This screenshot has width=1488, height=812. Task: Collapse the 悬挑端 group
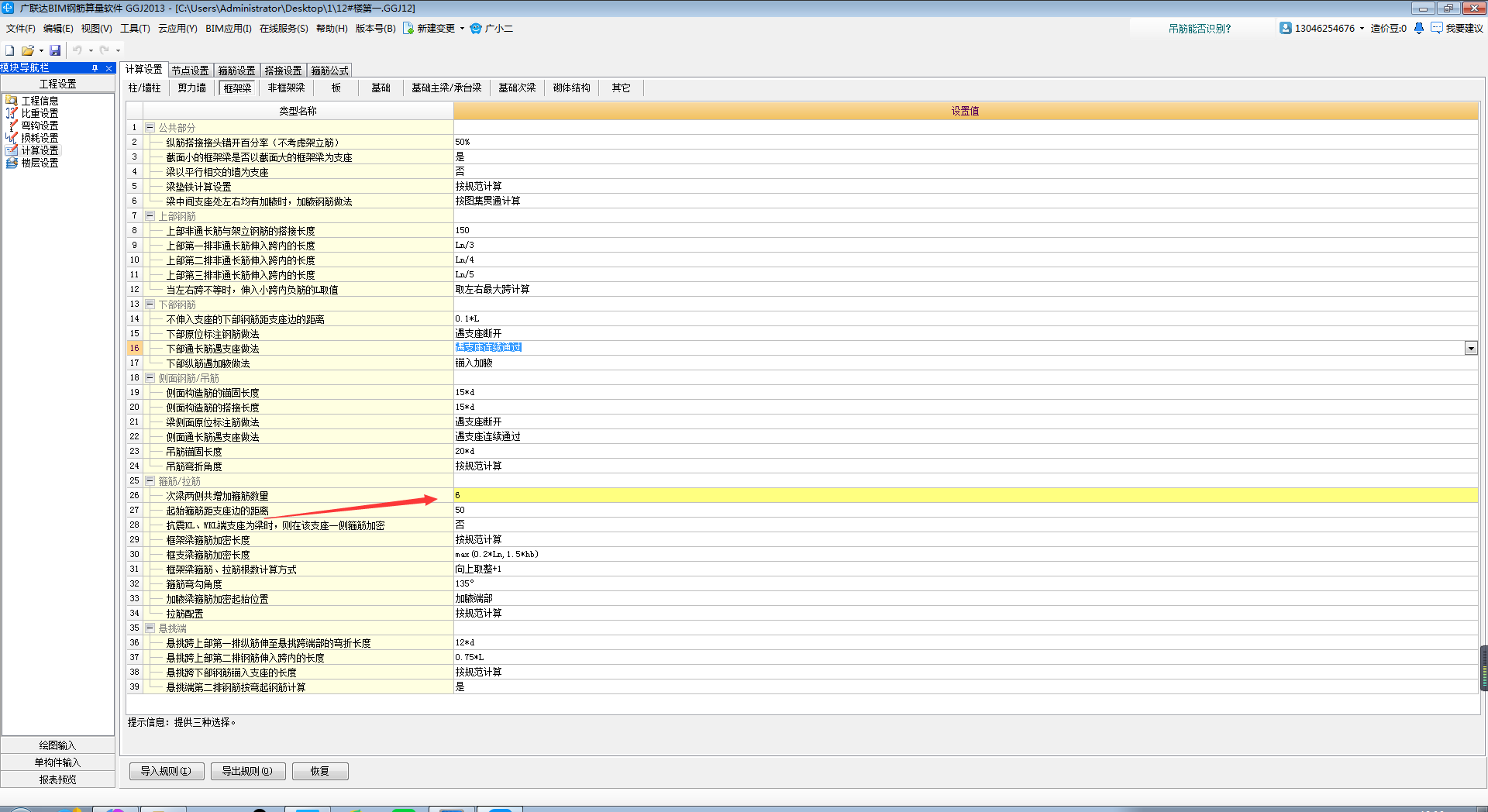coord(150,628)
